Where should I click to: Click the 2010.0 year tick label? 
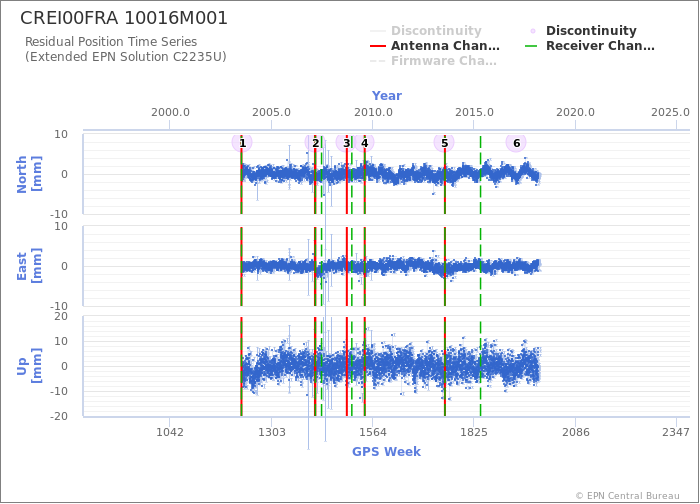pos(373,112)
